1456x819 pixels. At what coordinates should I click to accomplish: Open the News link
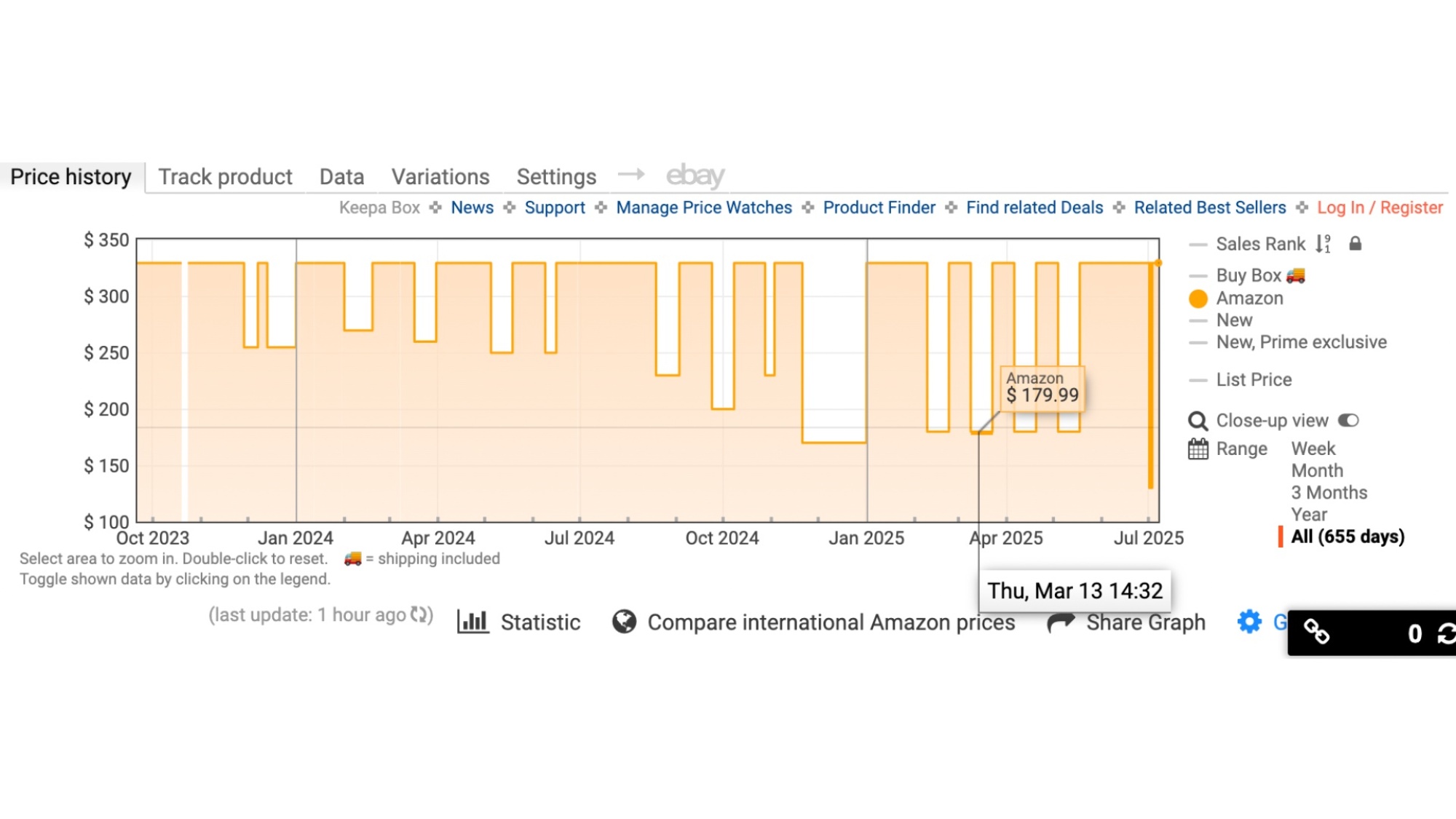[x=472, y=207]
